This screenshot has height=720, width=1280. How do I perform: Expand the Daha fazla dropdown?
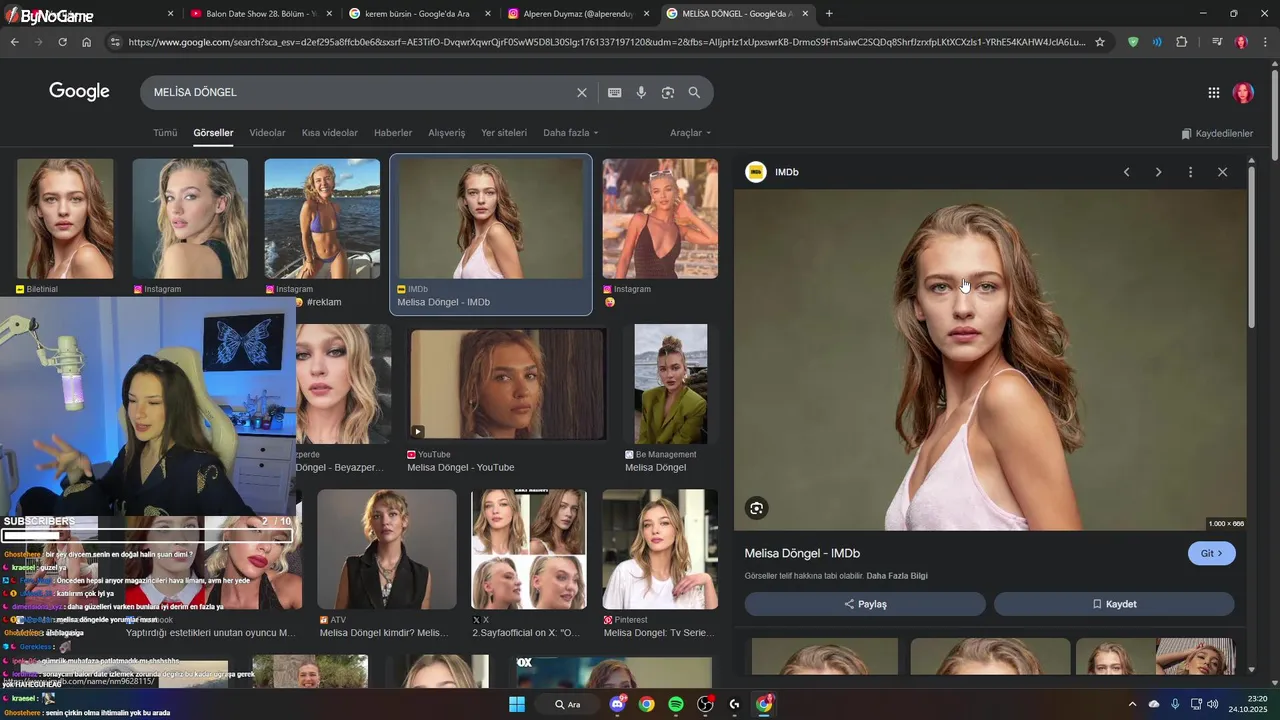(x=571, y=133)
